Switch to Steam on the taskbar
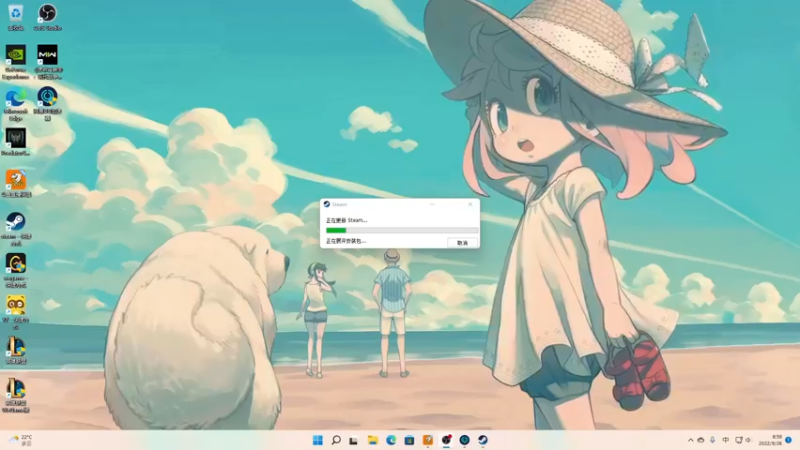 point(483,440)
